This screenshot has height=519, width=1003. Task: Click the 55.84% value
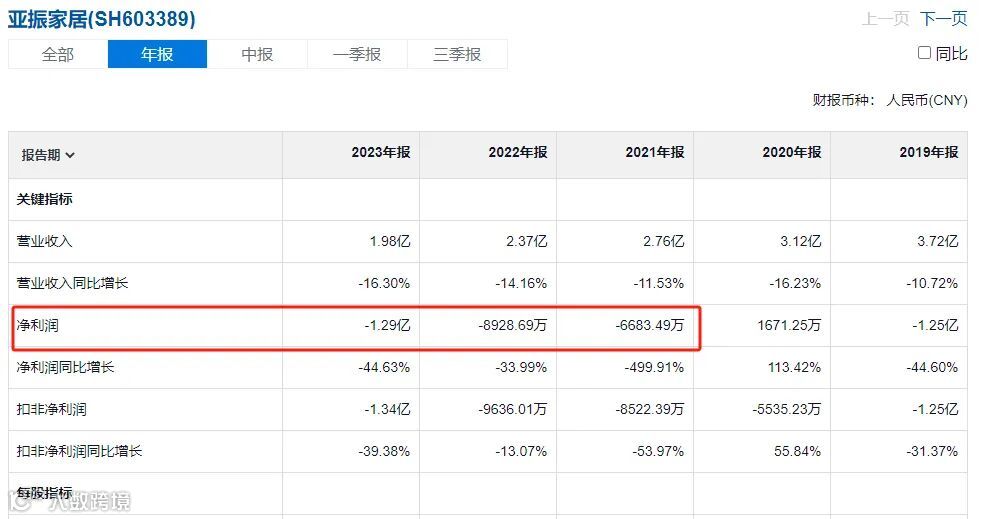point(798,451)
